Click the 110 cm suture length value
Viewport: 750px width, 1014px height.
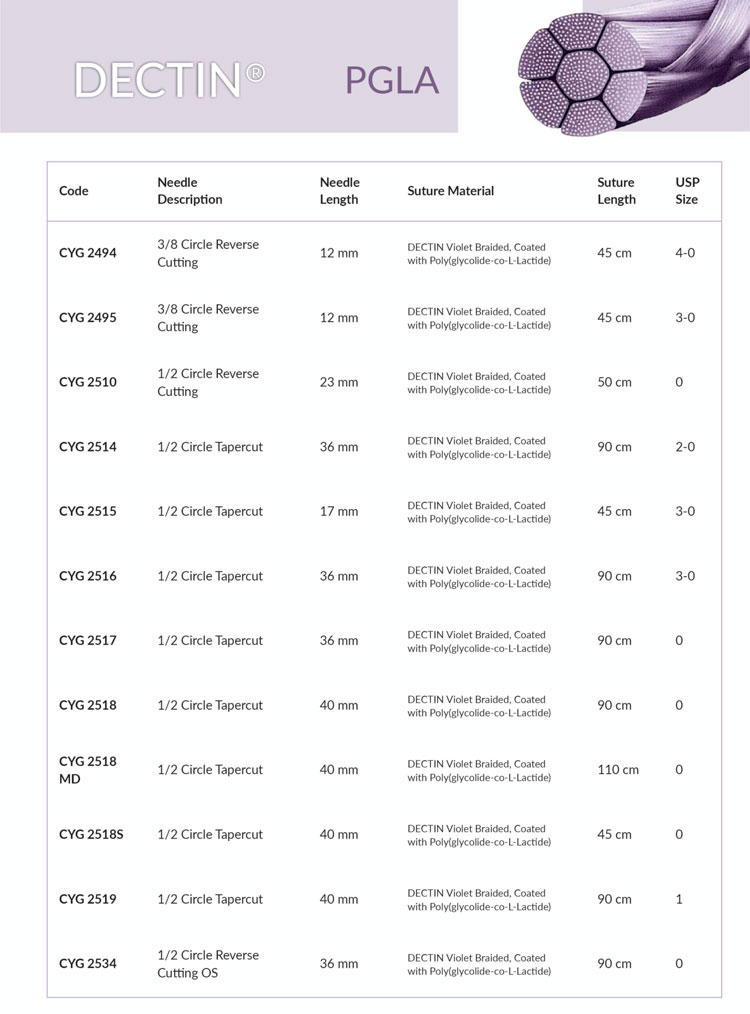tap(618, 770)
